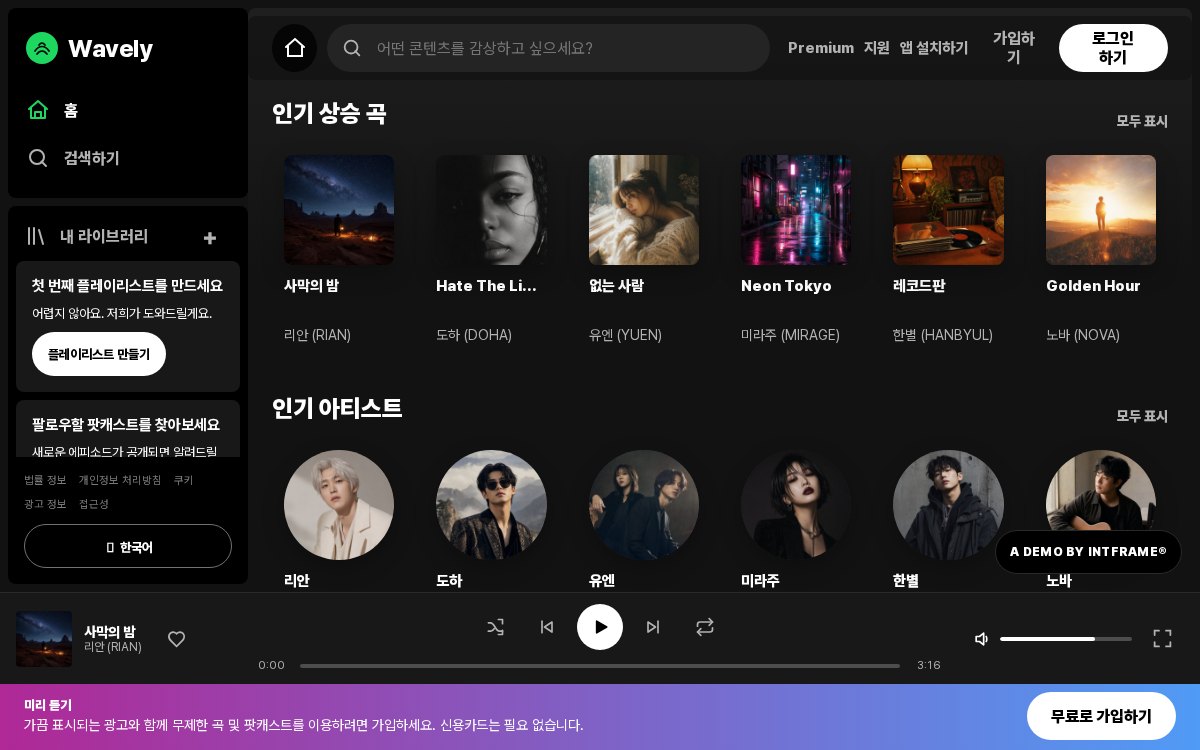Open artist 노바 round portrait
Viewport: 1200px width, 750px height.
pyautogui.click(x=1101, y=492)
